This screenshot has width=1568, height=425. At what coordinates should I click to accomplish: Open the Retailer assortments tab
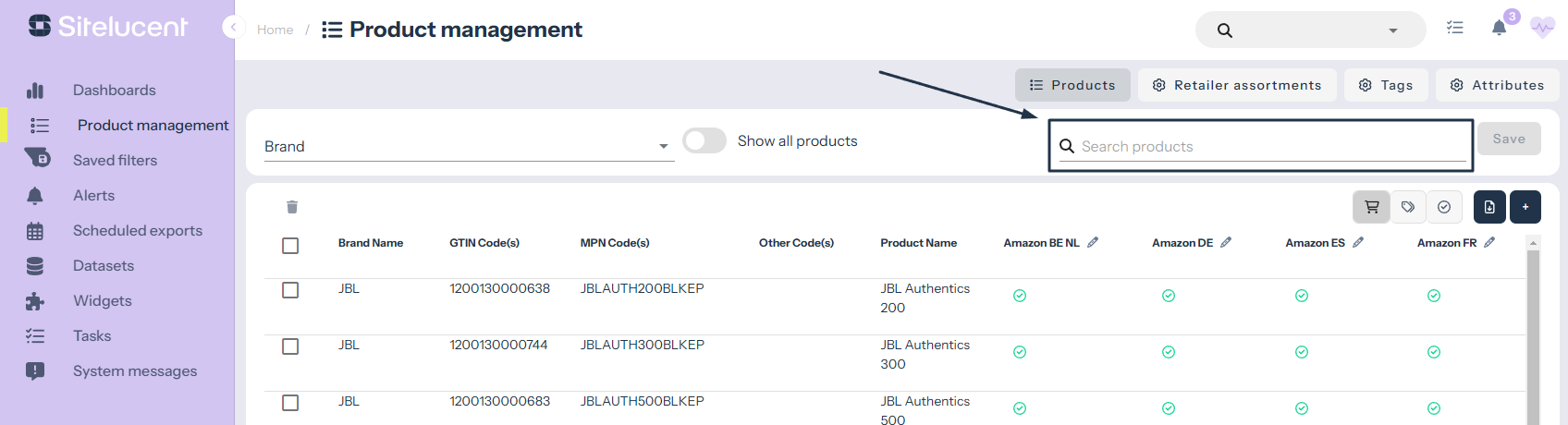click(1237, 85)
